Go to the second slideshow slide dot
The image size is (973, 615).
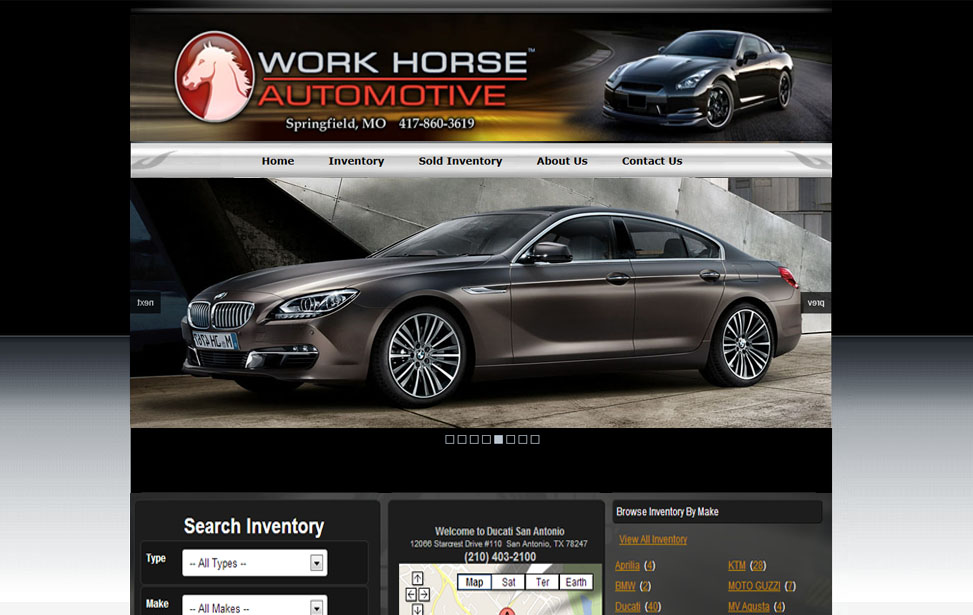(462, 439)
